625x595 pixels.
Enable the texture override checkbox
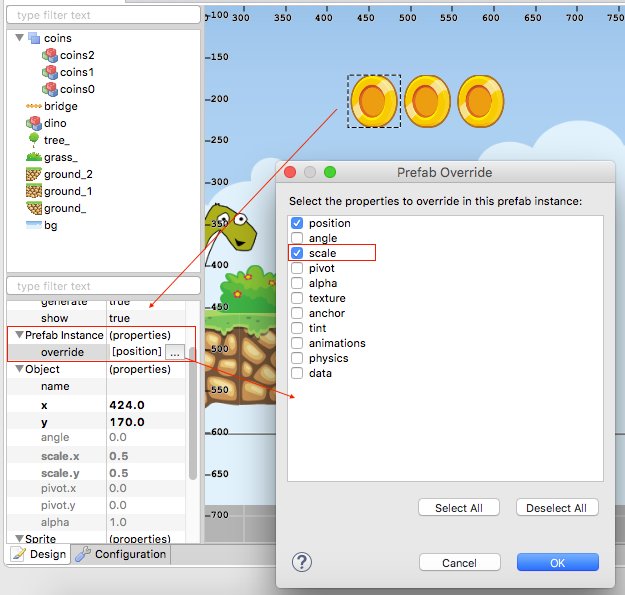click(297, 298)
